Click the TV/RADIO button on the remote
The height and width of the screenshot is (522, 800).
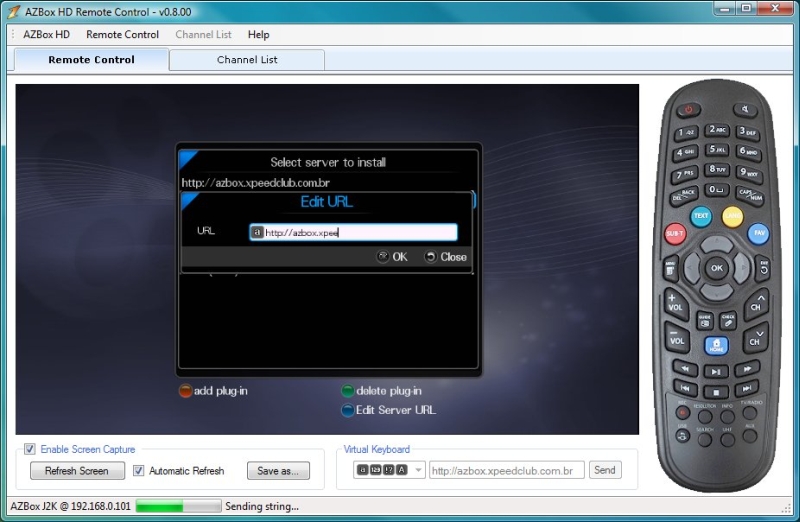[750, 412]
